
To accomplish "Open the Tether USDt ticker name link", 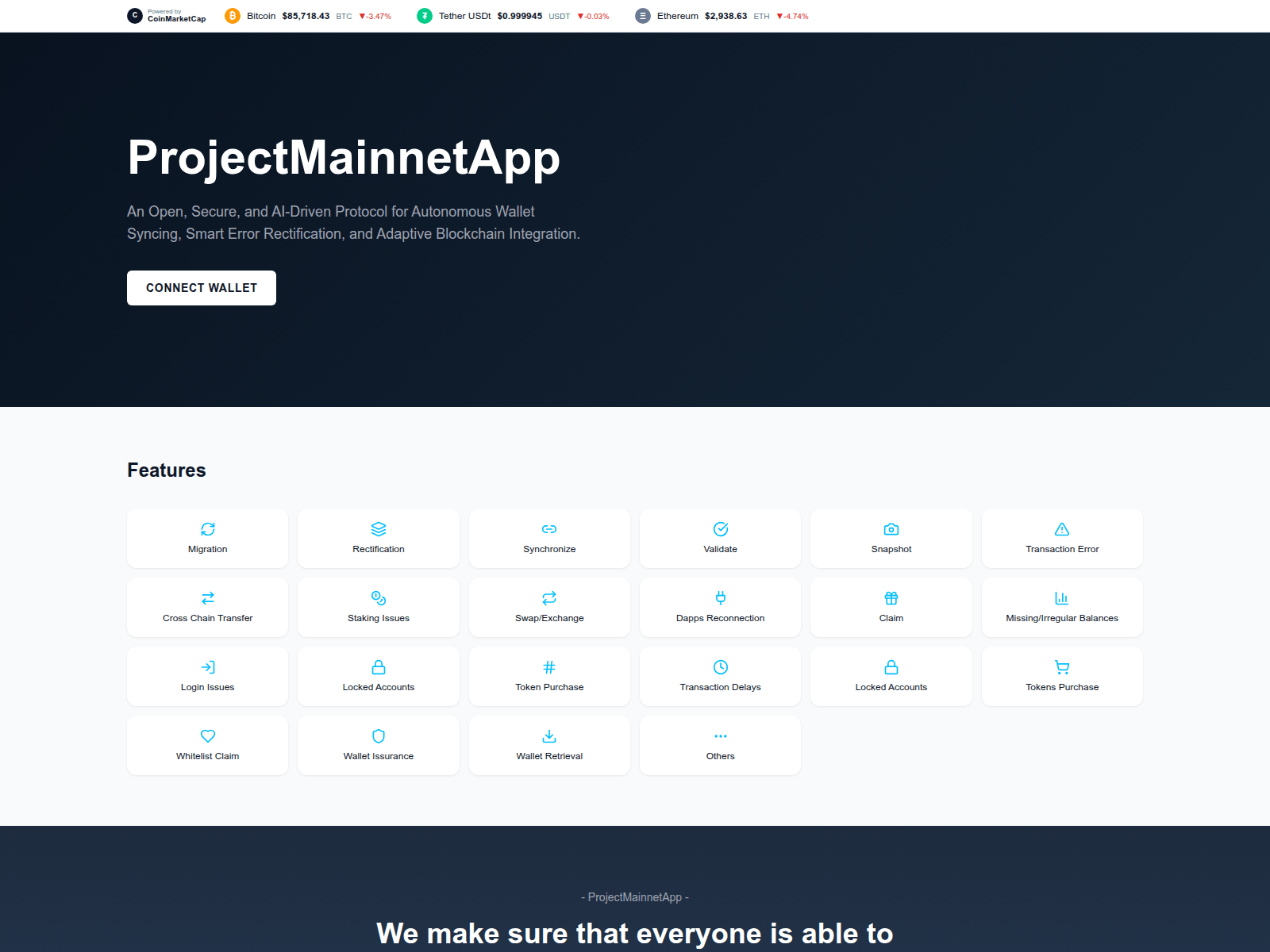I will point(465,16).
